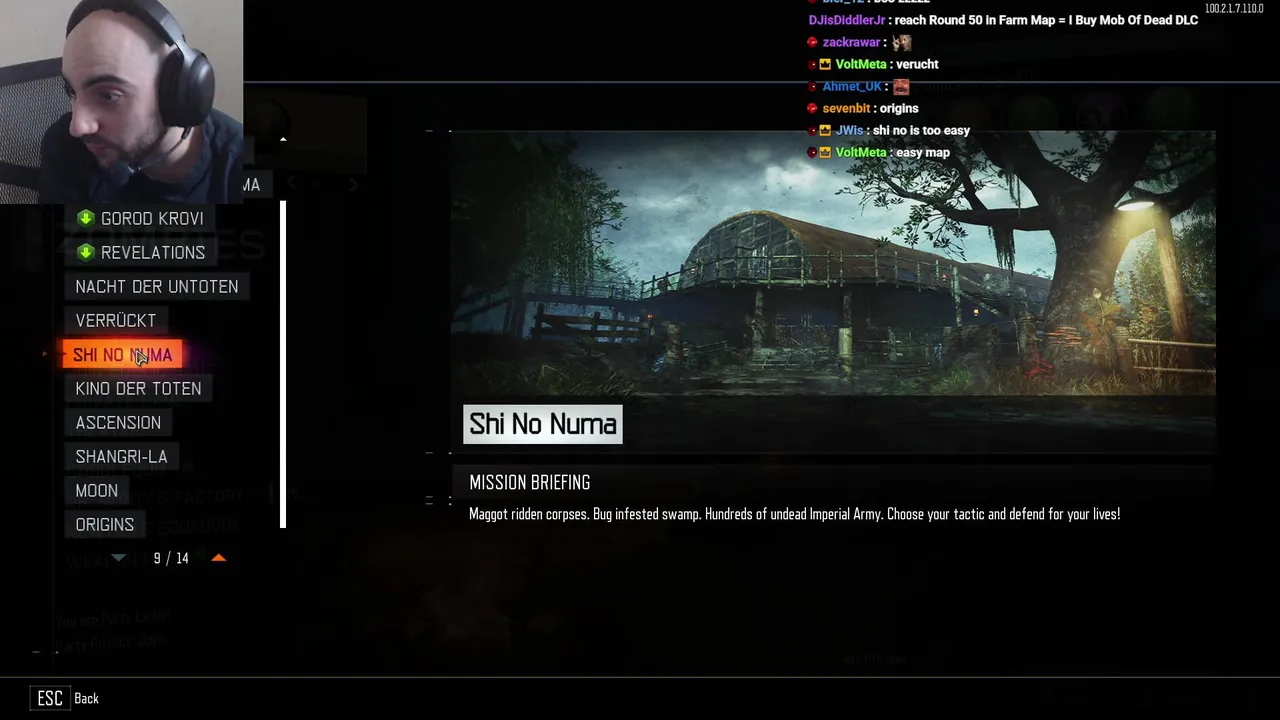Image resolution: width=1280 pixels, height=720 pixels.
Task: Click the DJIsDiddlerJr chat username
Action: click(x=847, y=20)
